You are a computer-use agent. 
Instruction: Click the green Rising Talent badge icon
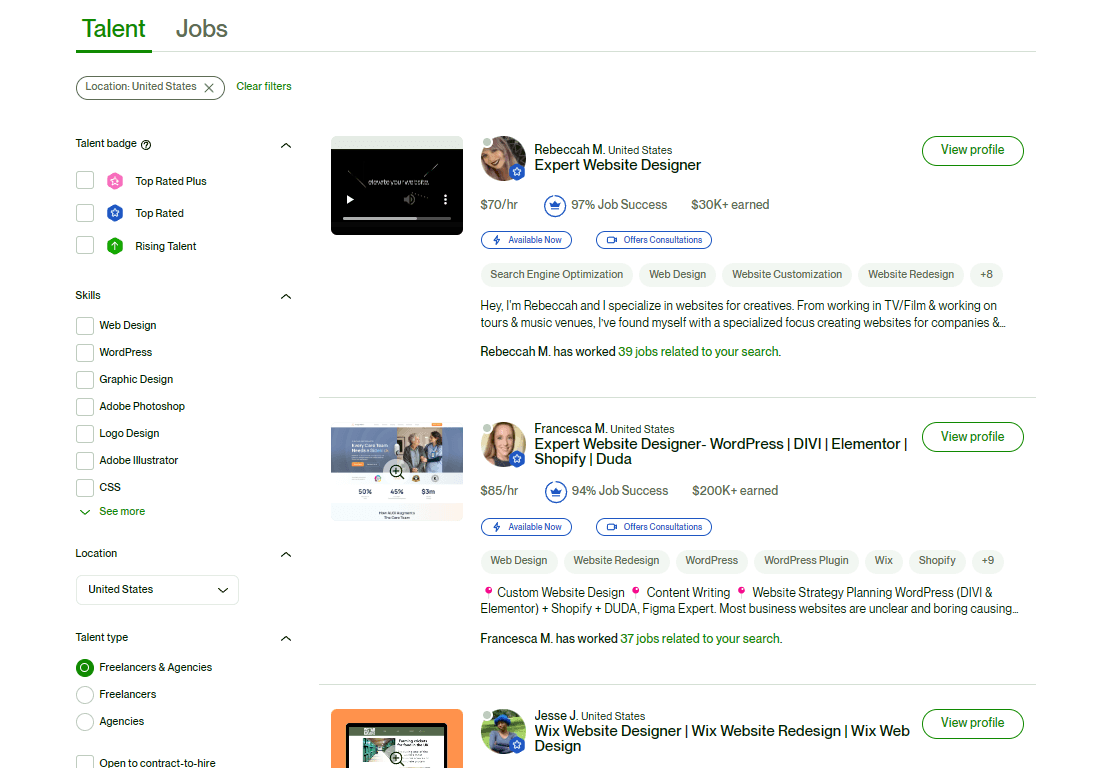[x=115, y=246]
